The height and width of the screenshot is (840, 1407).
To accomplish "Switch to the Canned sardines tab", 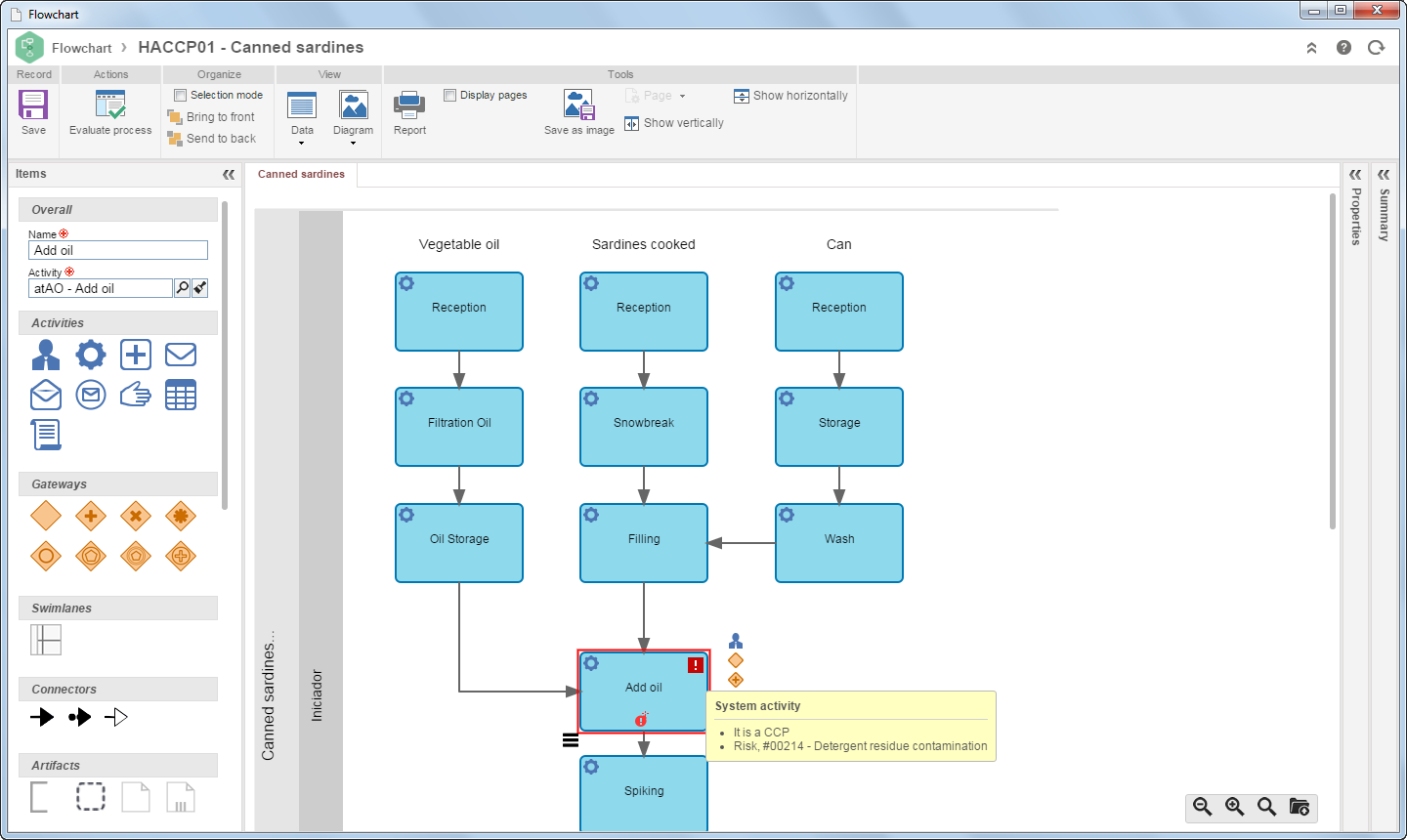I will [x=301, y=174].
